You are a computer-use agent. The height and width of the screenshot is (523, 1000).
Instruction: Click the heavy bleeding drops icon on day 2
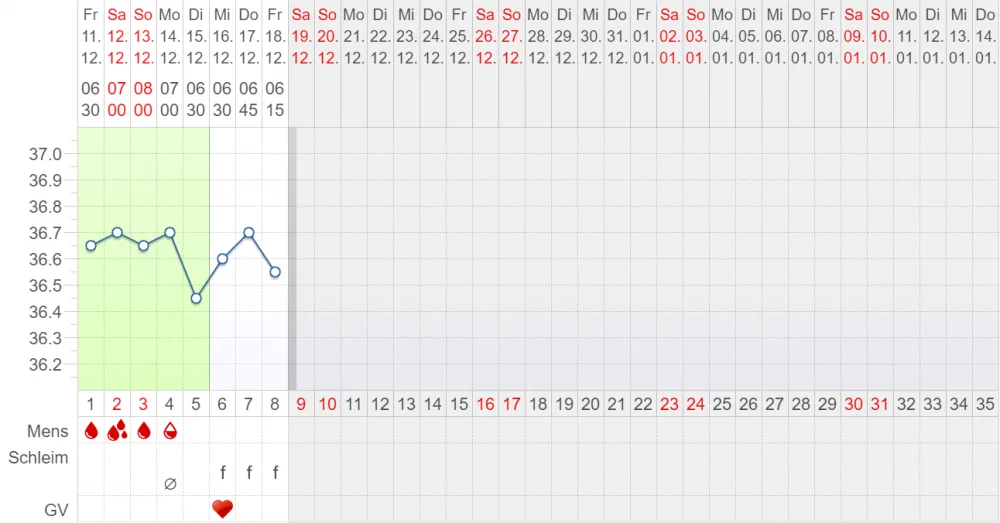pyautogui.click(x=117, y=431)
